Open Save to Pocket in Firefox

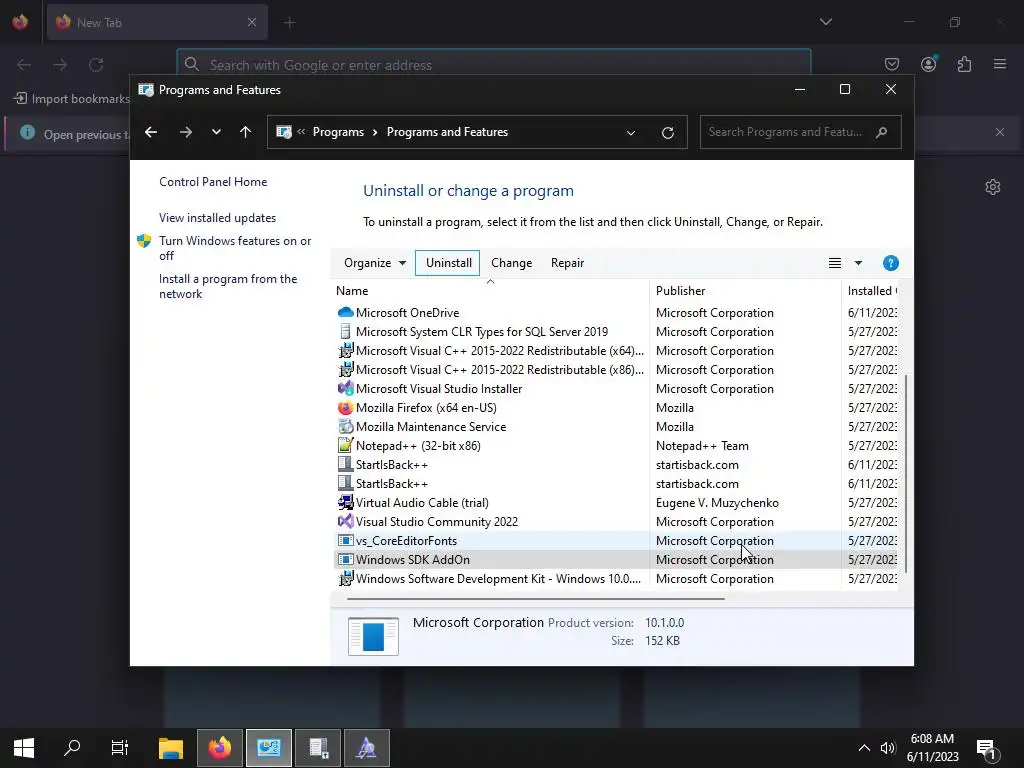(891, 64)
